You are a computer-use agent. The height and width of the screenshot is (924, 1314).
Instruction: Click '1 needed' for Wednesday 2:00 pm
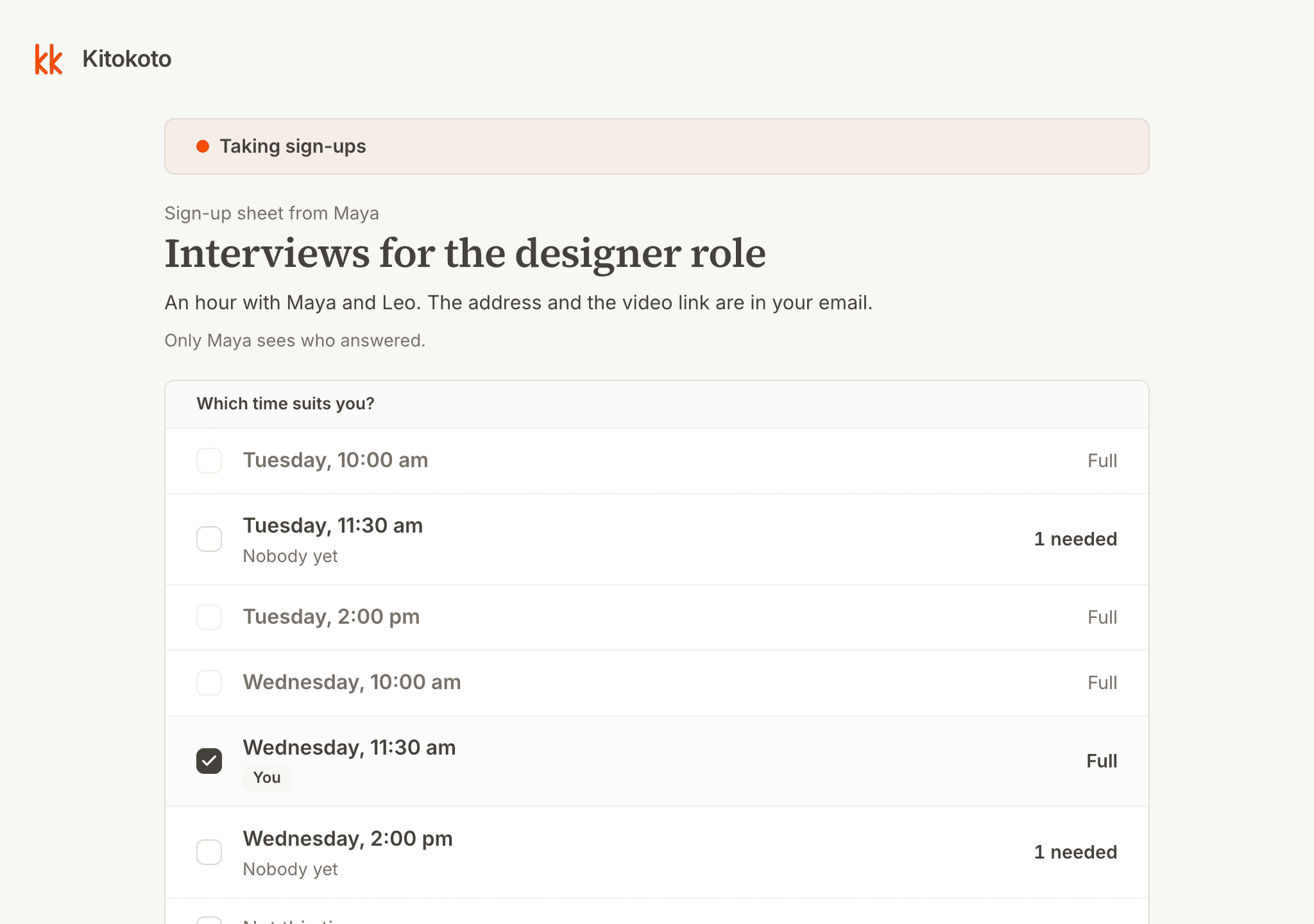point(1075,852)
